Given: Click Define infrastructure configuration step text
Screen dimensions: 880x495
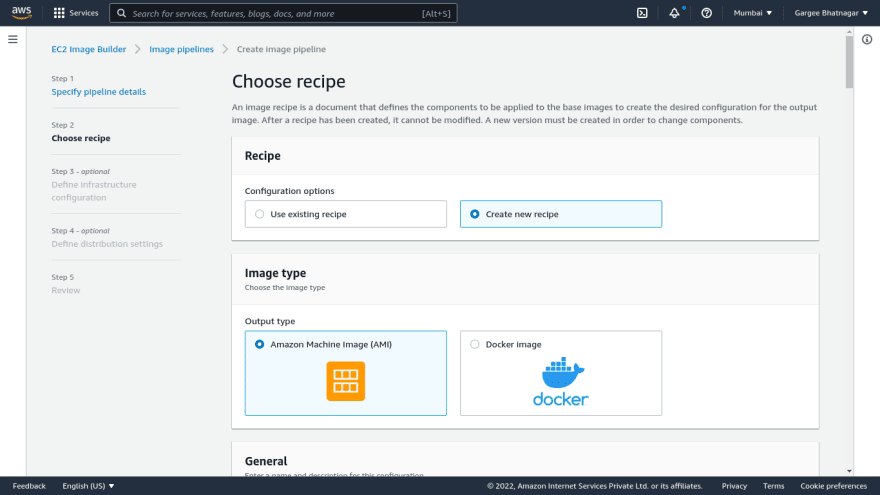Looking at the screenshot, I should pyautogui.click(x=94, y=191).
